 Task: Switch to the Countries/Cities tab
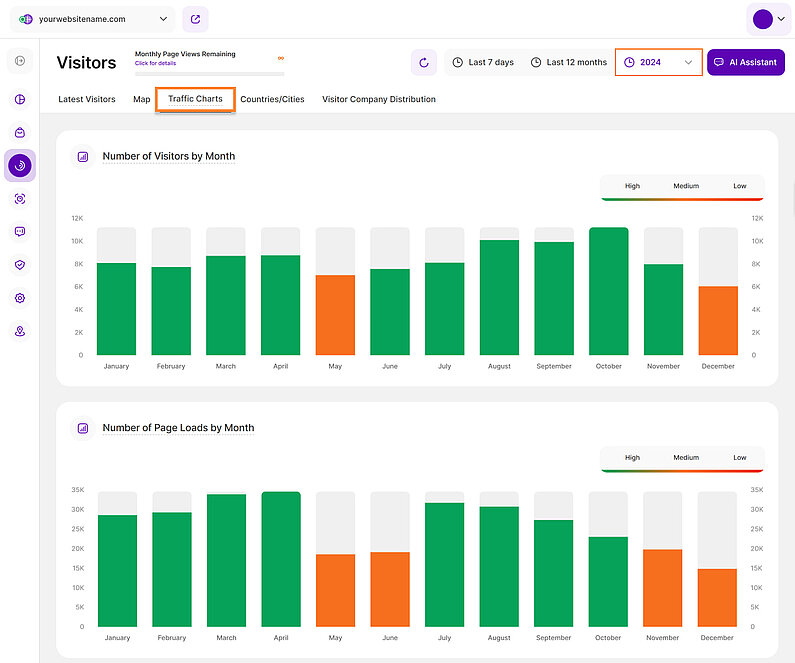[272, 99]
